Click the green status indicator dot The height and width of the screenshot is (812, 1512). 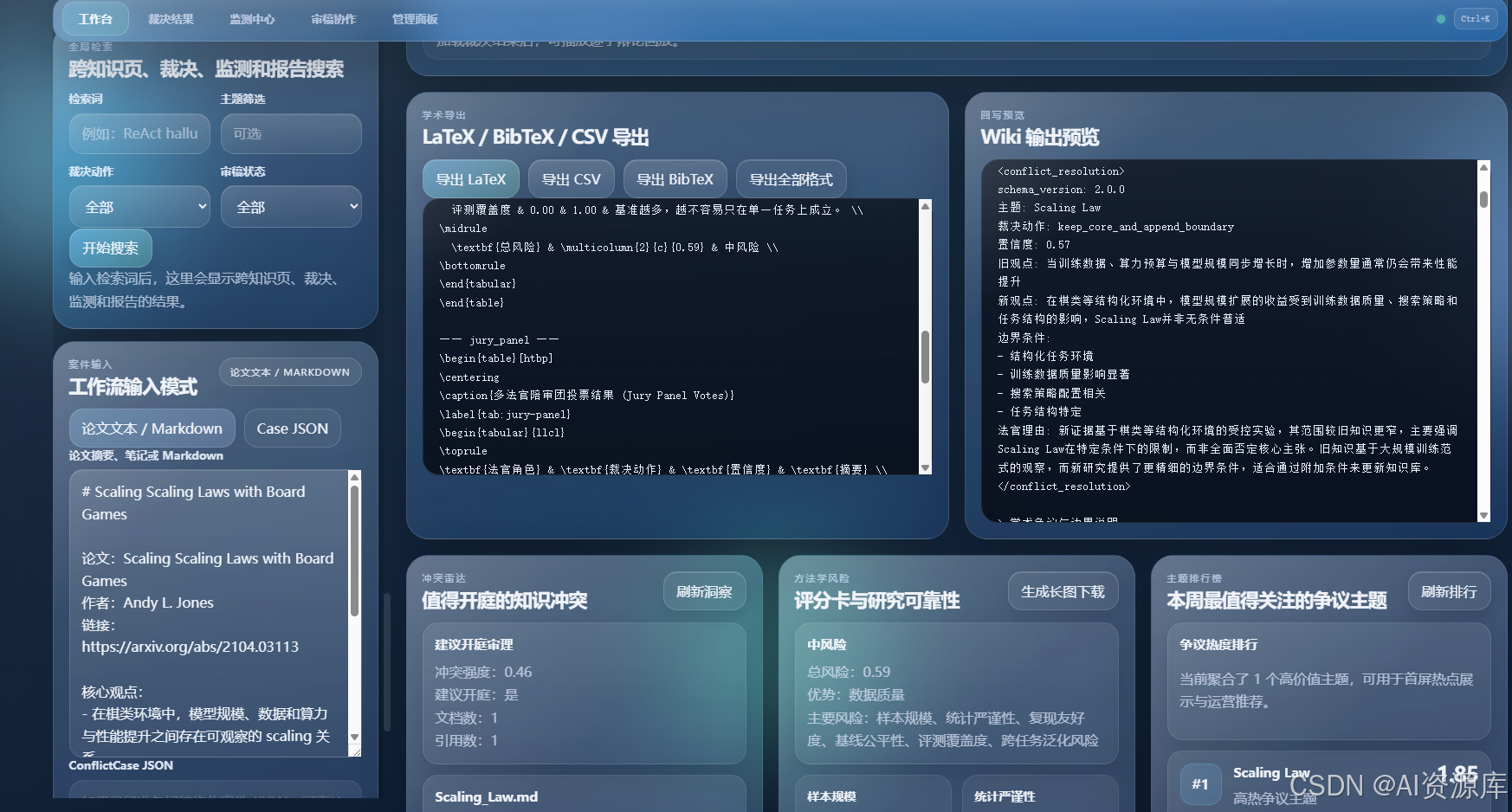click(1441, 19)
